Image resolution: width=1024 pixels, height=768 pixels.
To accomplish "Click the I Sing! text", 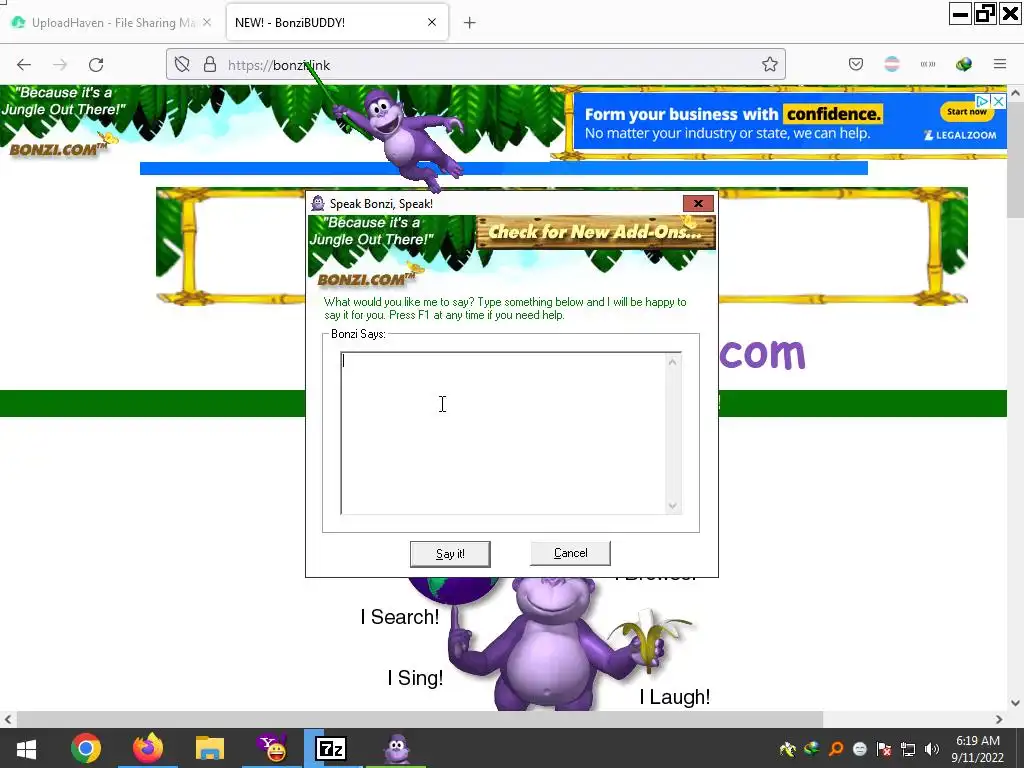I will point(415,678).
